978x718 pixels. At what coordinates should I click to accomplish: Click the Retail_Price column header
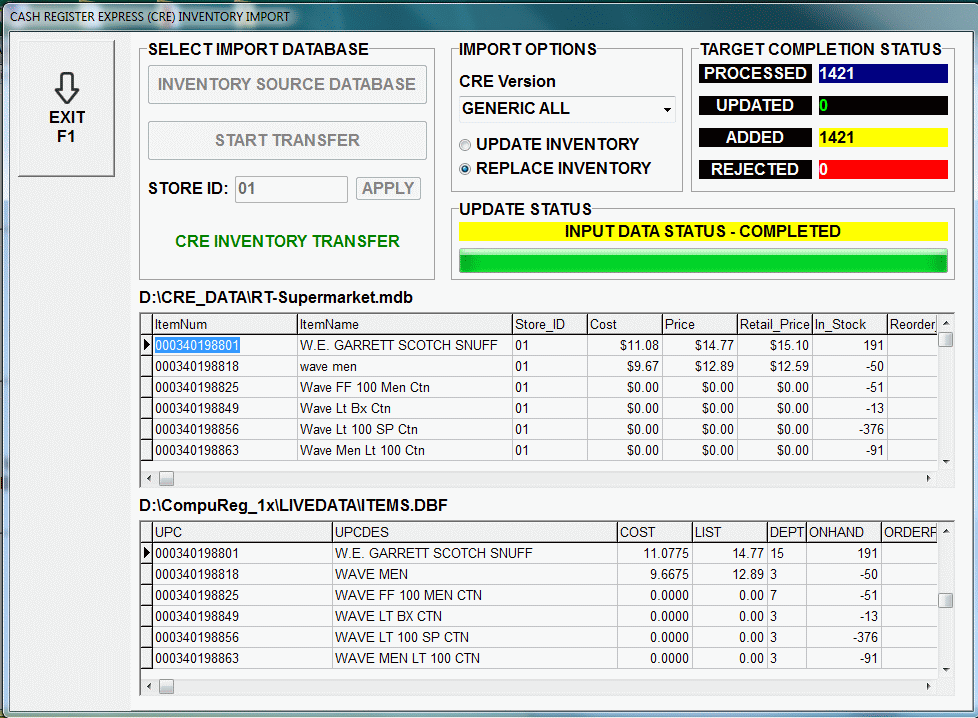pos(773,324)
